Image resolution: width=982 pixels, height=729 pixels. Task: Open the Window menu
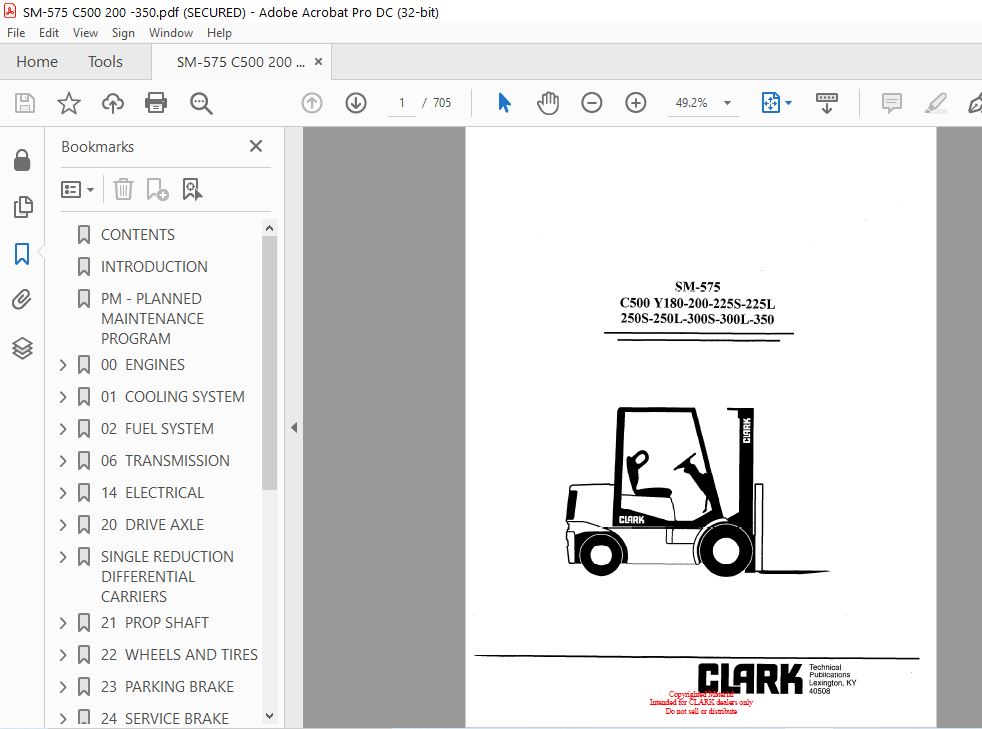coord(170,33)
